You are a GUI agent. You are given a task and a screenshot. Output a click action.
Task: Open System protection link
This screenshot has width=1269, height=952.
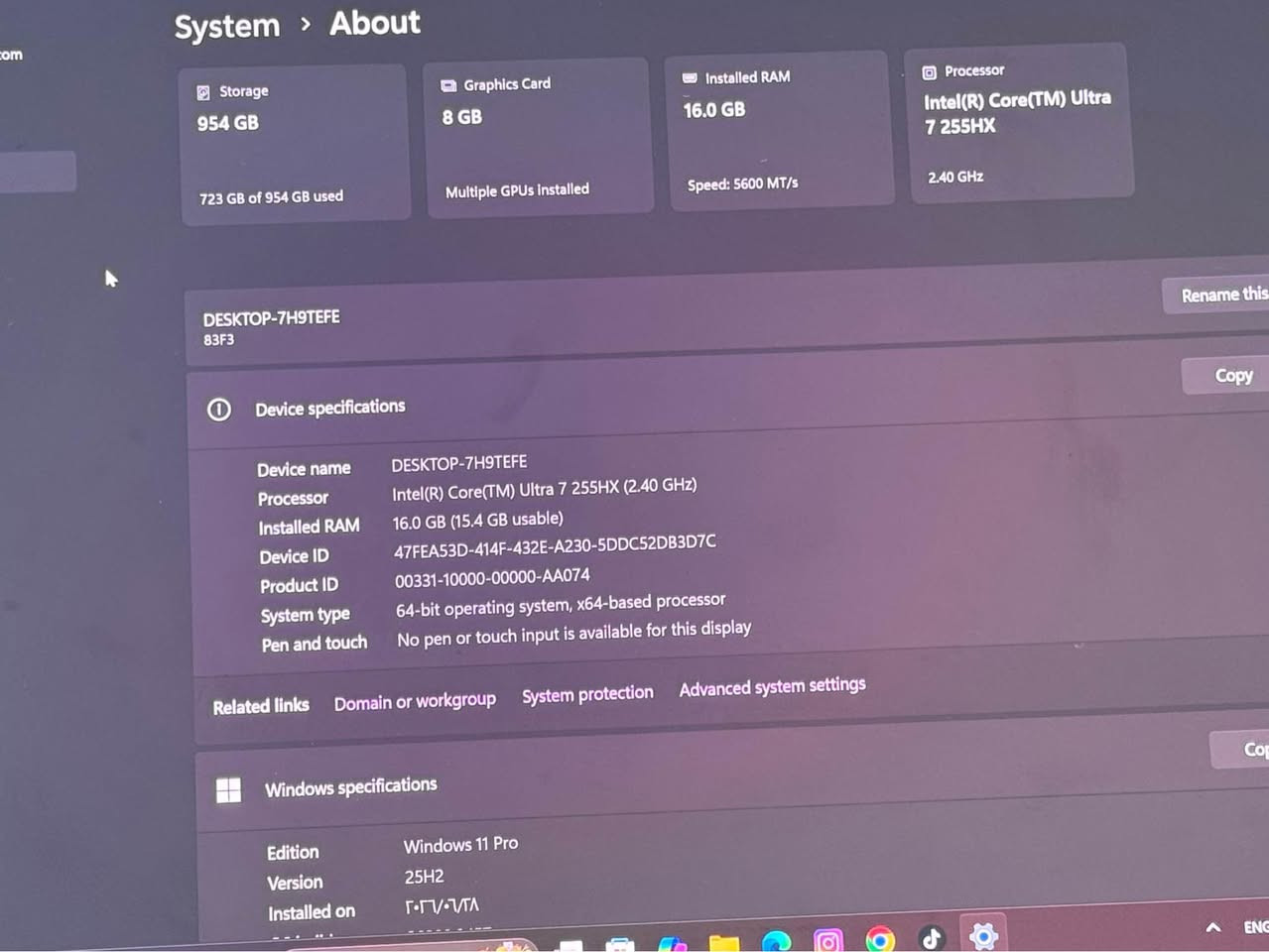click(x=587, y=693)
